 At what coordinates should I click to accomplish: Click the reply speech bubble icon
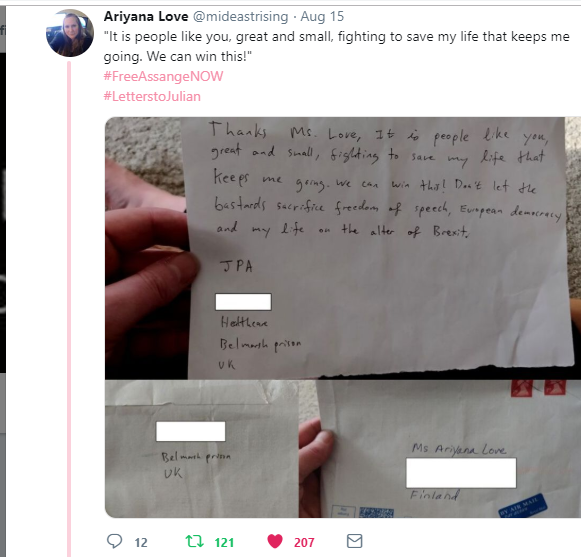coord(114,541)
